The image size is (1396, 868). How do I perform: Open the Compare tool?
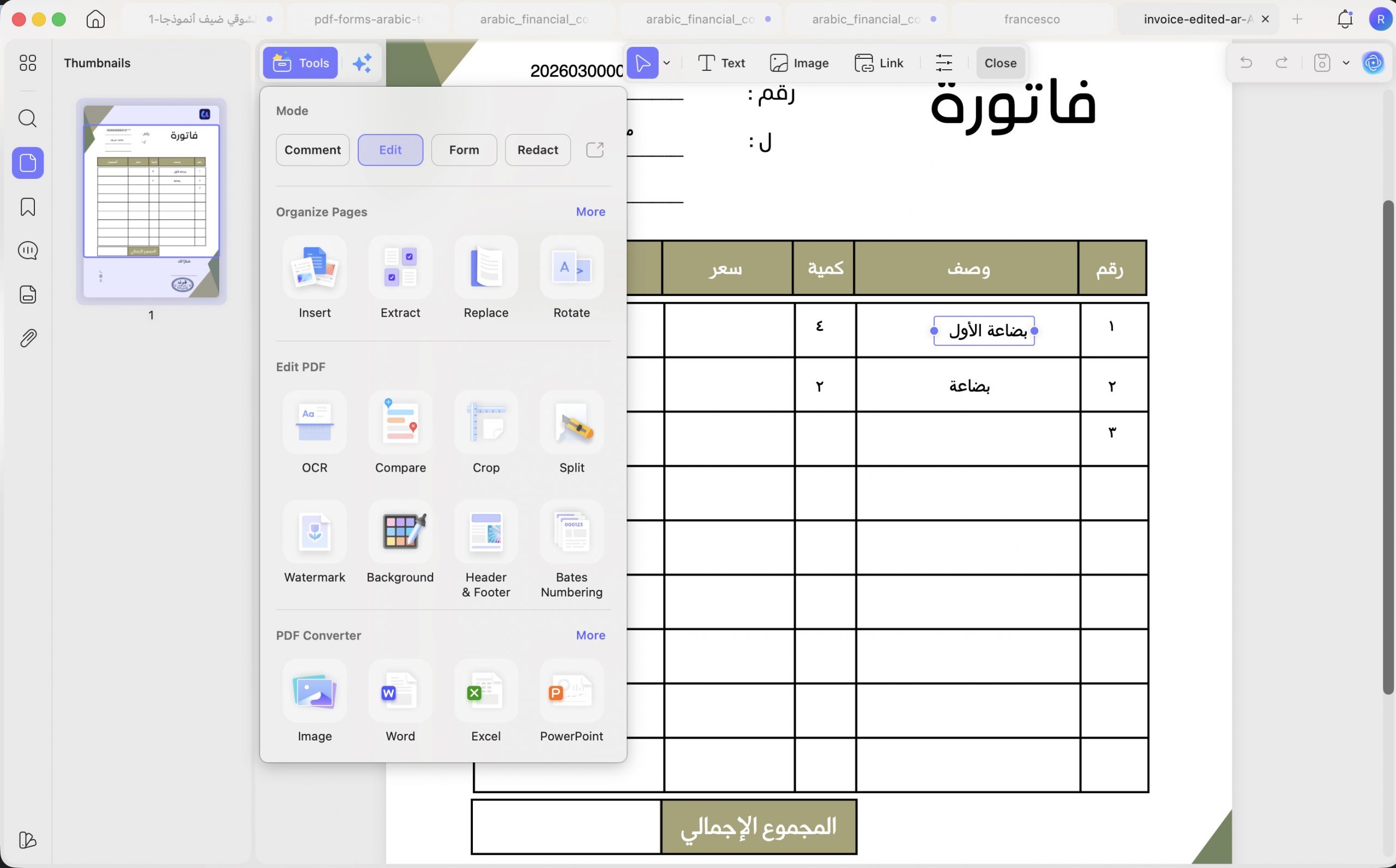click(x=400, y=432)
